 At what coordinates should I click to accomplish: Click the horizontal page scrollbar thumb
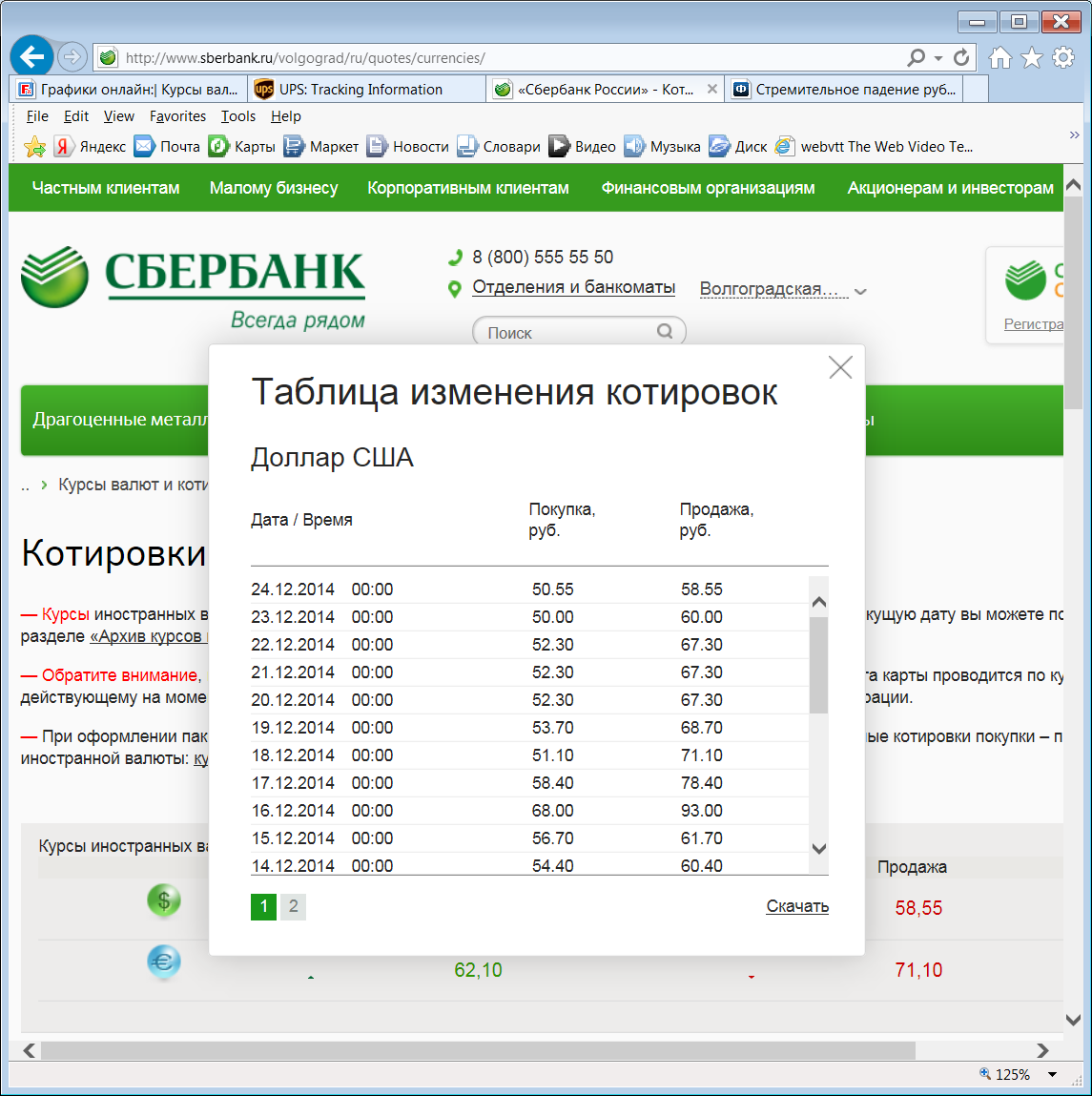pos(478,1050)
